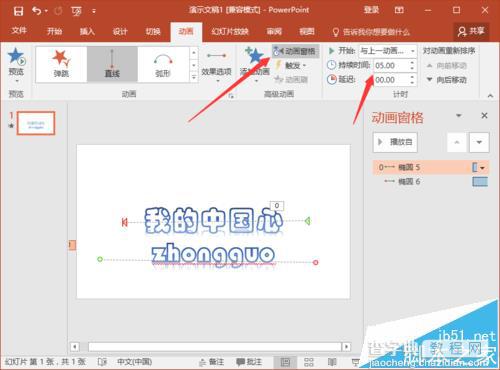Open the 文件 menu

tap(19, 31)
